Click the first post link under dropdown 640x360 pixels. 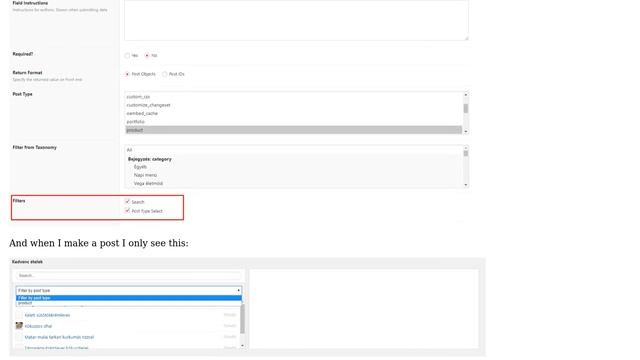[47, 315]
